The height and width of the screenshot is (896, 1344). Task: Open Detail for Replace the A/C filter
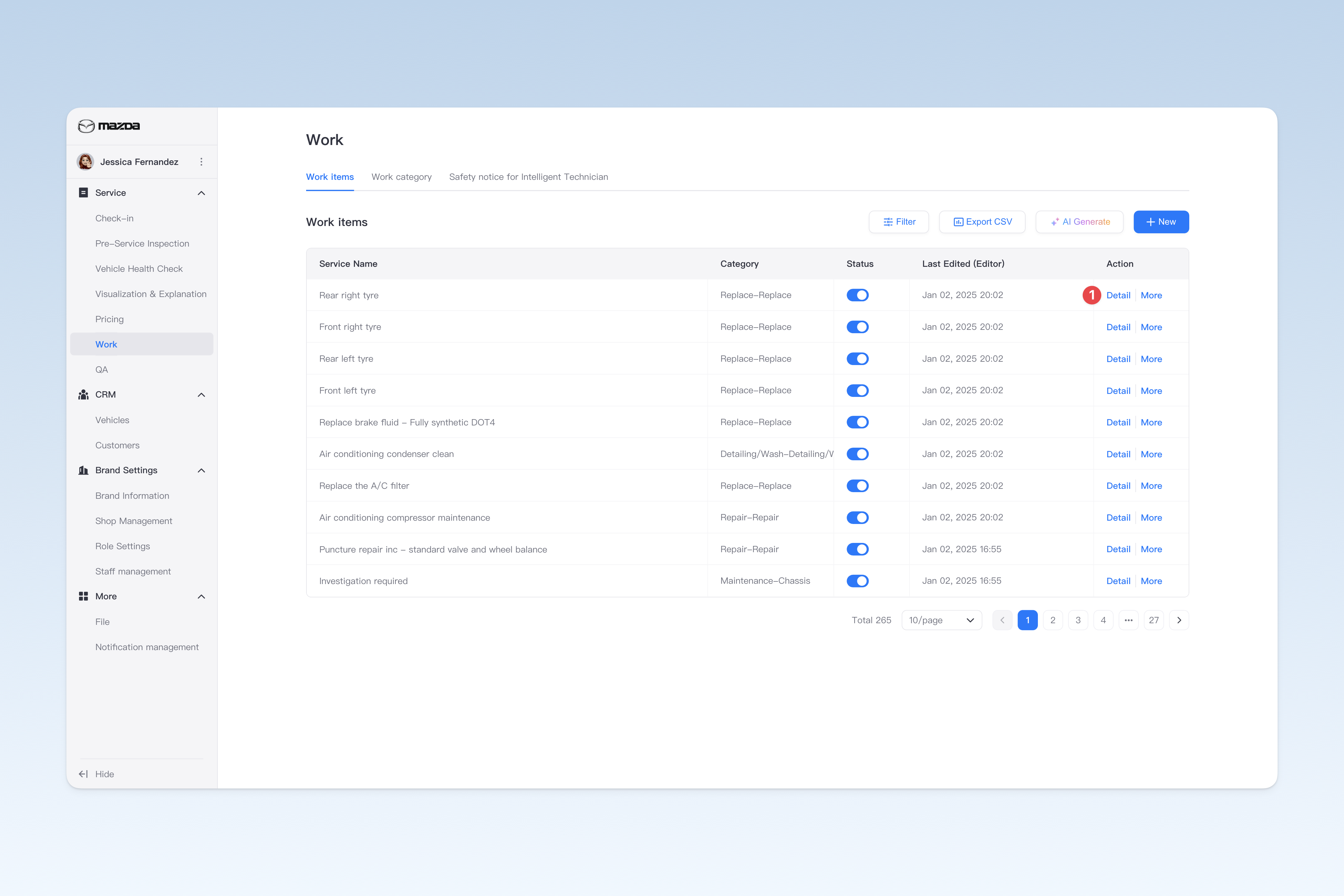tap(1118, 486)
